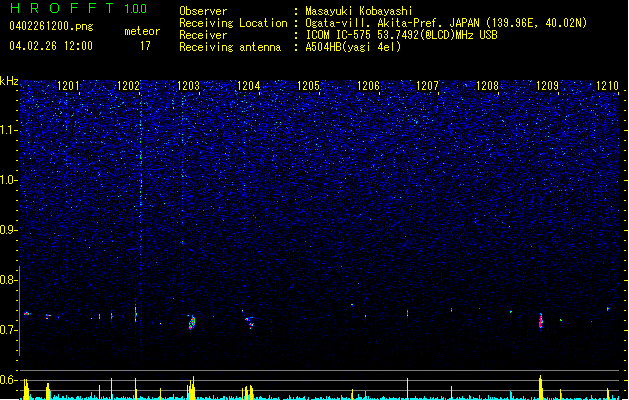Click the 1205 time marker
The height and width of the screenshot is (400, 629).
[308, 86]
